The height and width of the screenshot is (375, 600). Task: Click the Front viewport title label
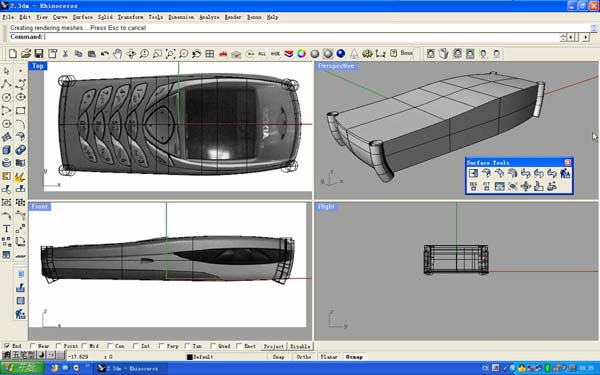click(x=40, y=207)
